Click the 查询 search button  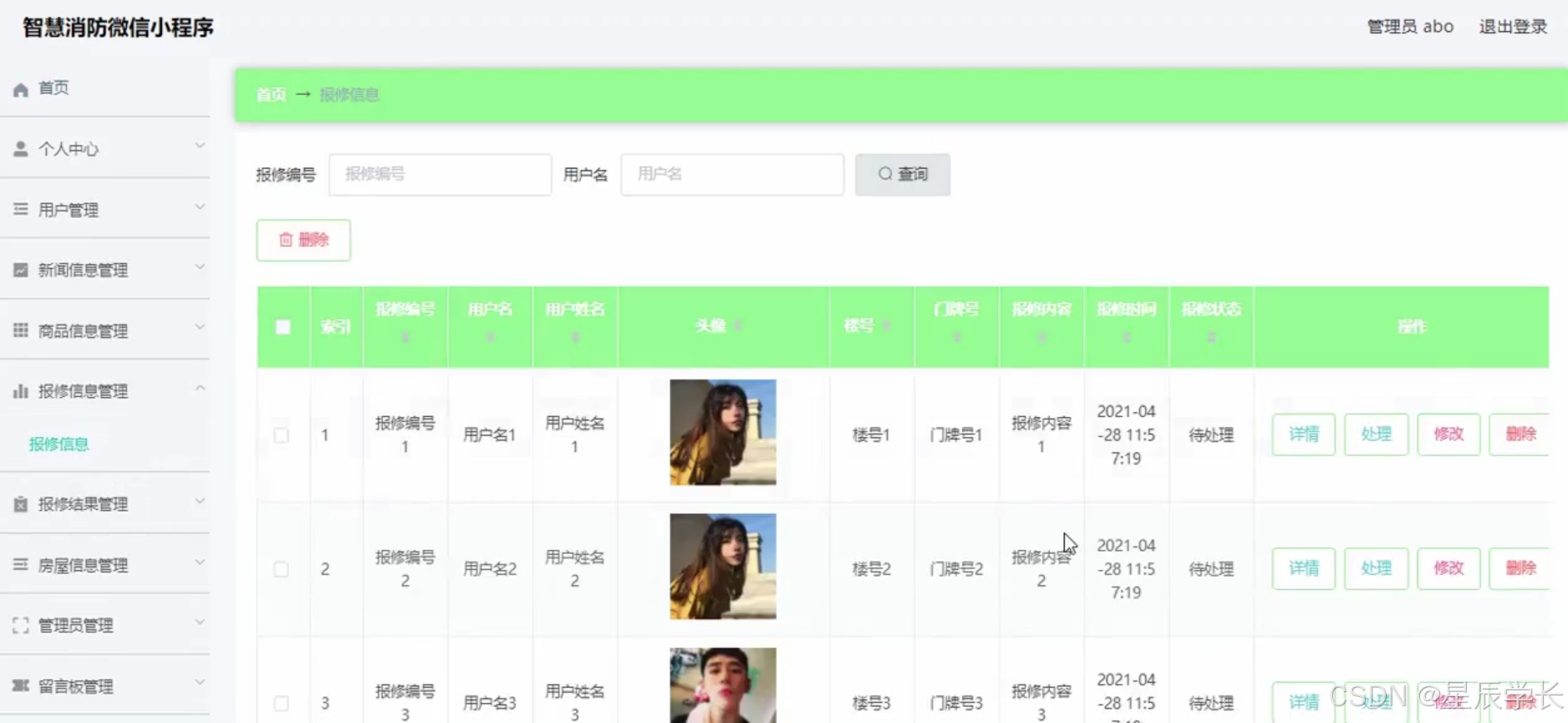[903, 174]
